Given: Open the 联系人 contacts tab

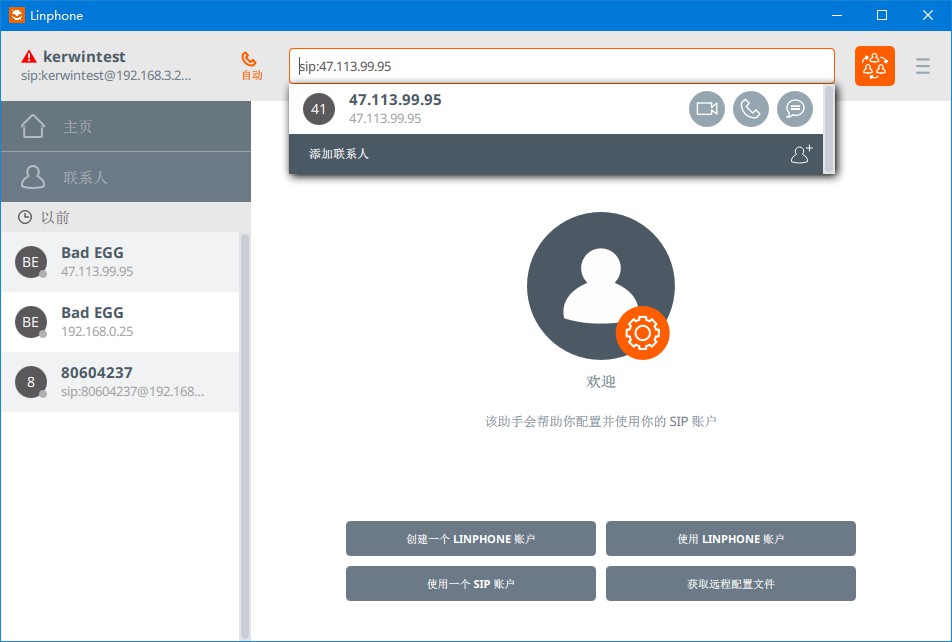Looking at the screenshot, I should (x=126, y=177).
